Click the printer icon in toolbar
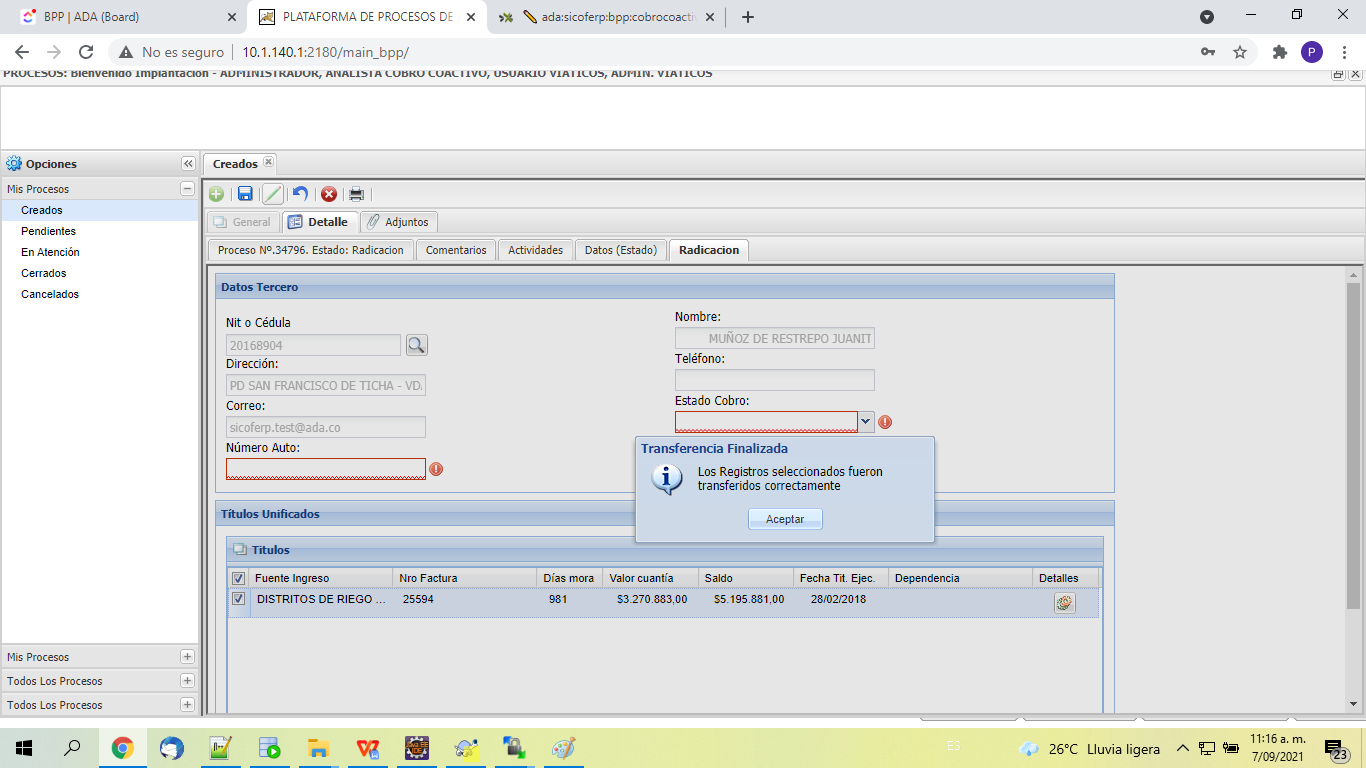 pos(356,194)
